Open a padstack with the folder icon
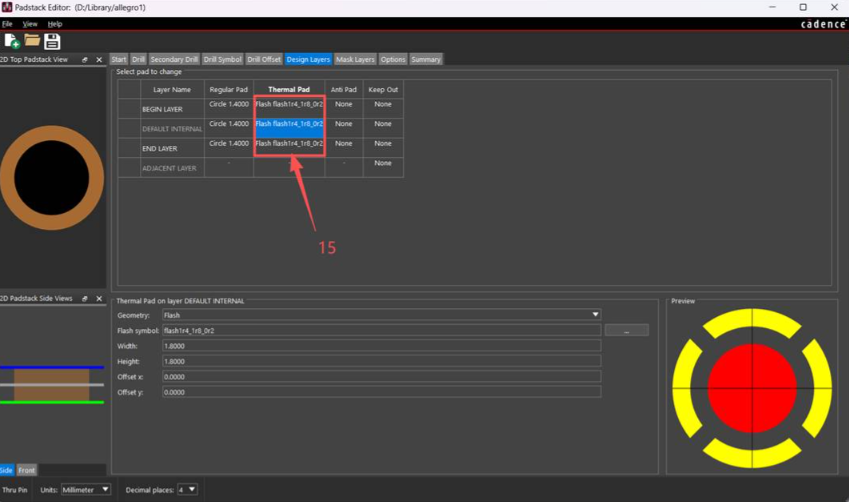 [32, 40]
